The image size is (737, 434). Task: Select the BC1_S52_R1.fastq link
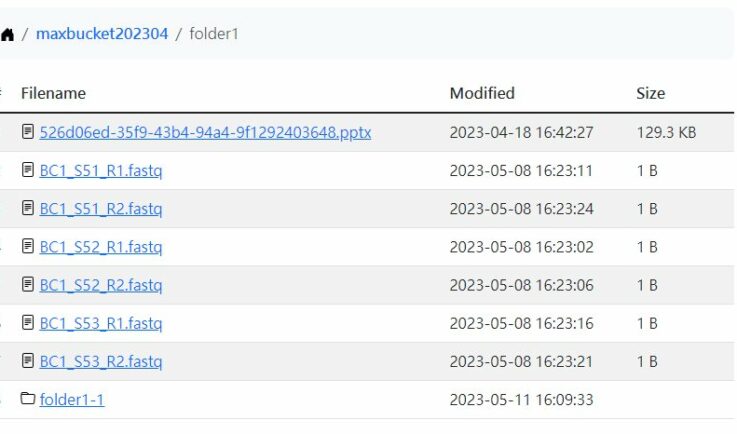tap(101, 246)
